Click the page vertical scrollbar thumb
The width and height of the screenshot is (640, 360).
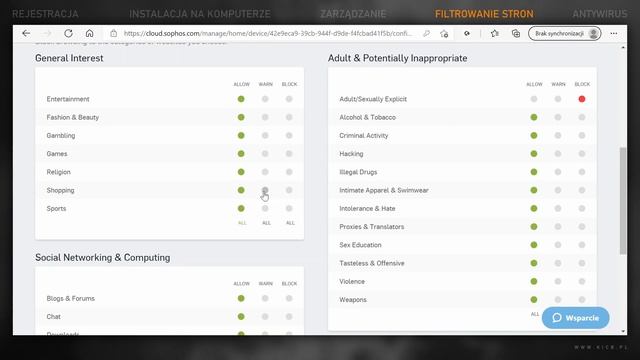tap(623, 201)
